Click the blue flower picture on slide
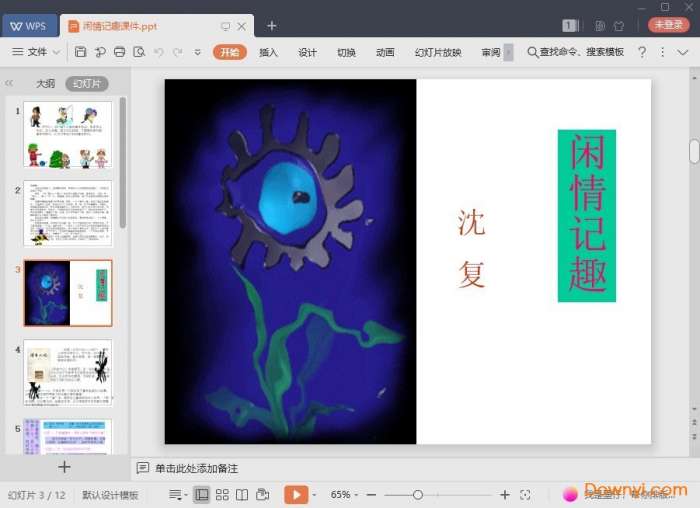 (291, 262)
